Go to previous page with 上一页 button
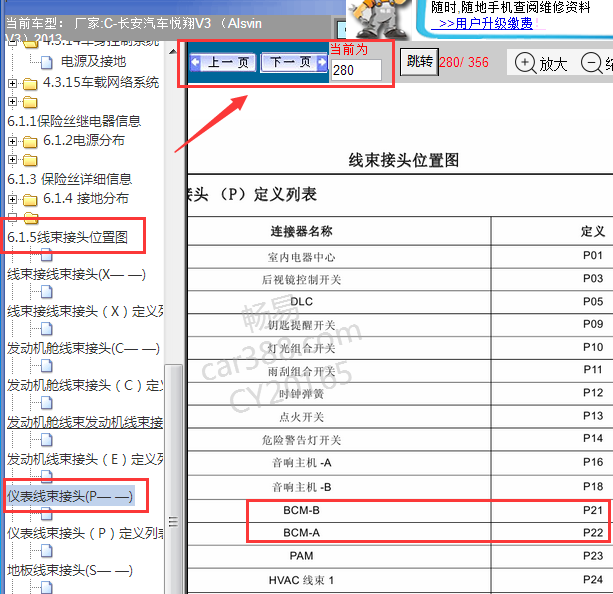The width and height of the screenshot is (613, 594). (223, 63)
